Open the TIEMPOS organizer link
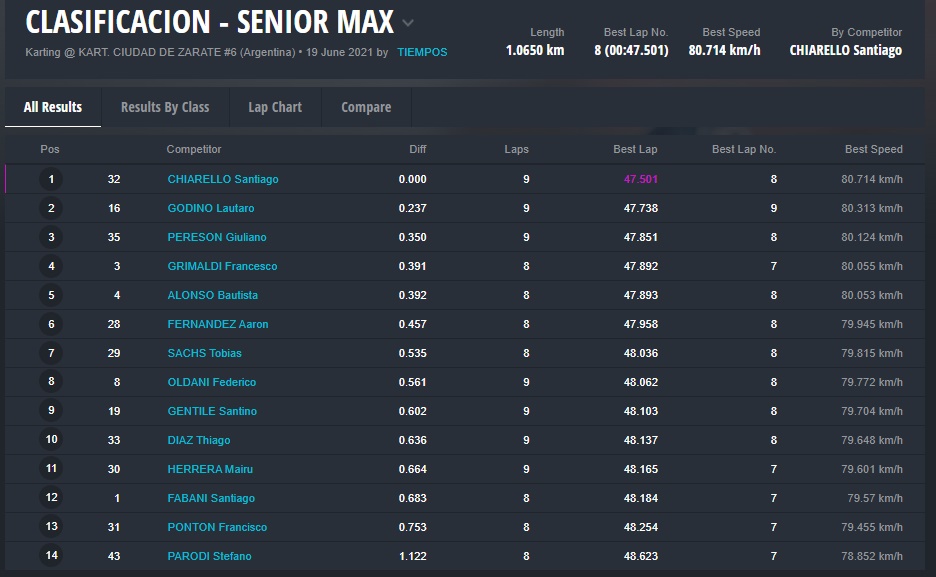 422,52
